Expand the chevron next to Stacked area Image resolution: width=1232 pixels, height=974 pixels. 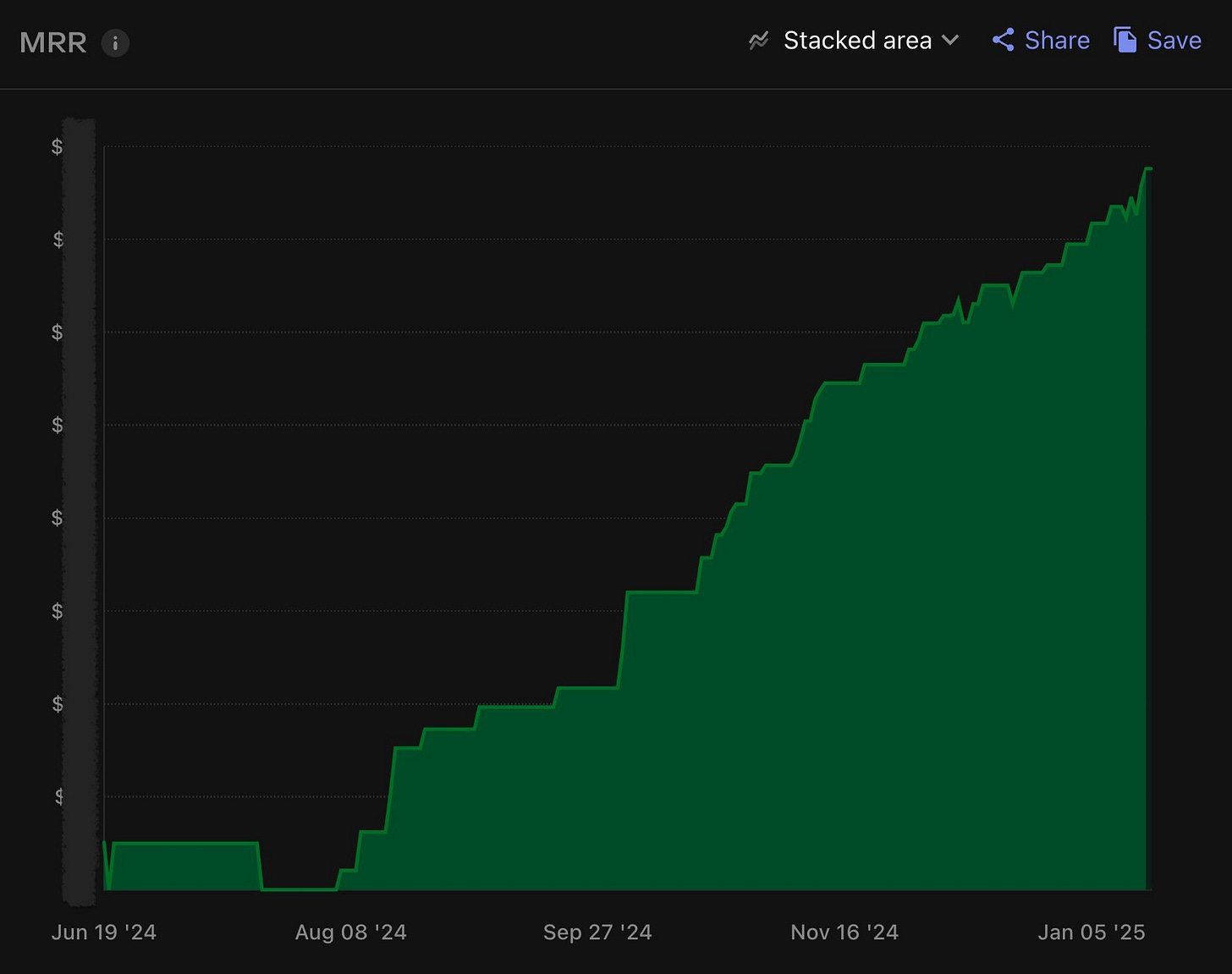(949, 41)
